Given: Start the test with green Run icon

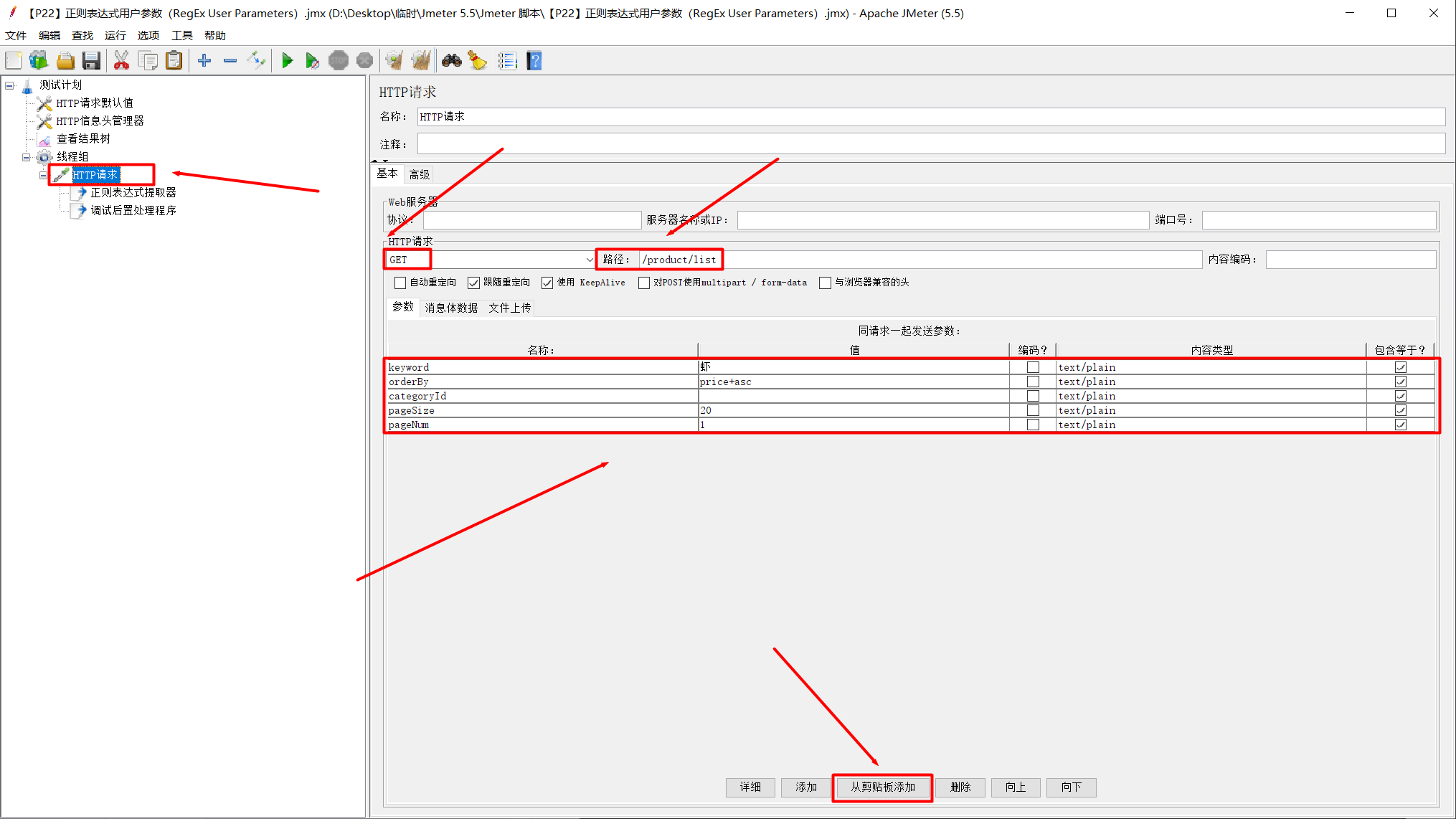Looking at the screenshot, I should pyautogui.click(x=287, y=61).
